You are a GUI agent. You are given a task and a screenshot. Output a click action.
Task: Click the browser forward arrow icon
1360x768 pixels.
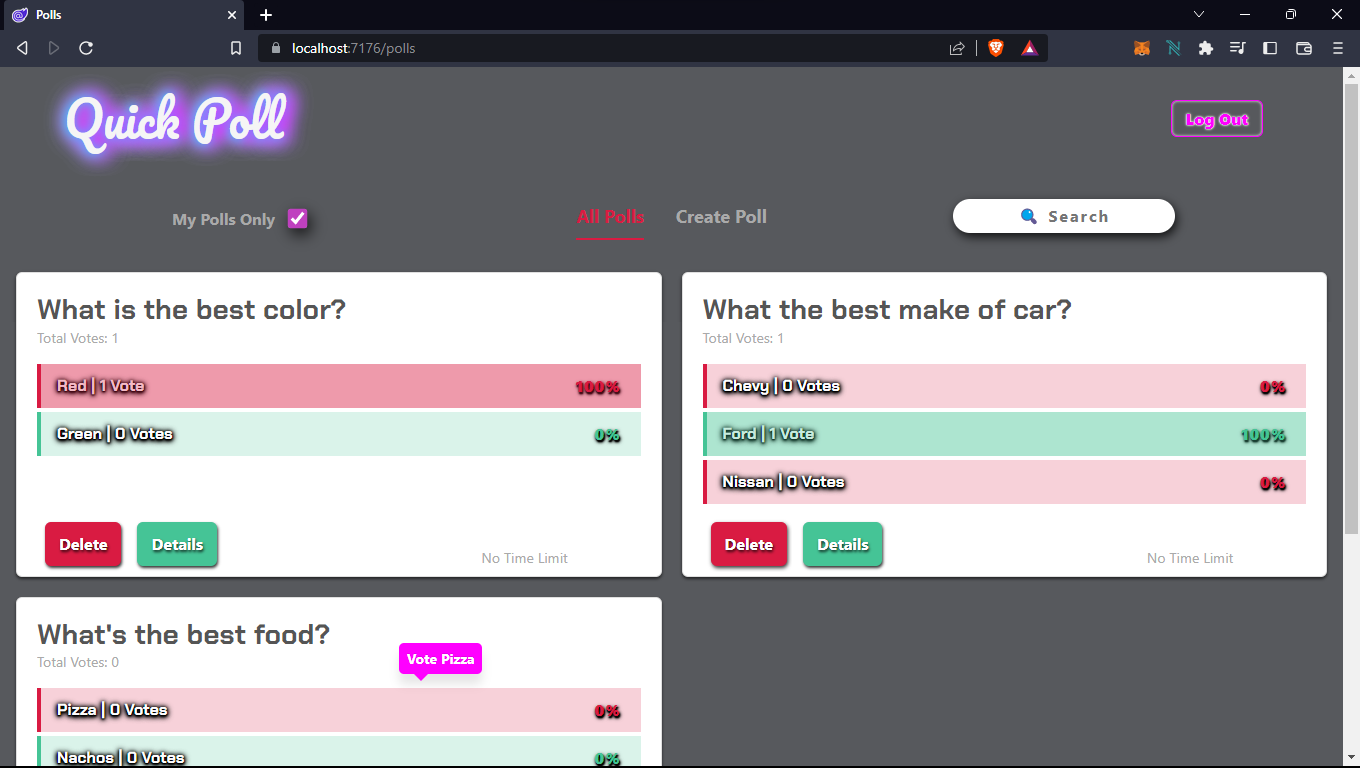[54, 48]
